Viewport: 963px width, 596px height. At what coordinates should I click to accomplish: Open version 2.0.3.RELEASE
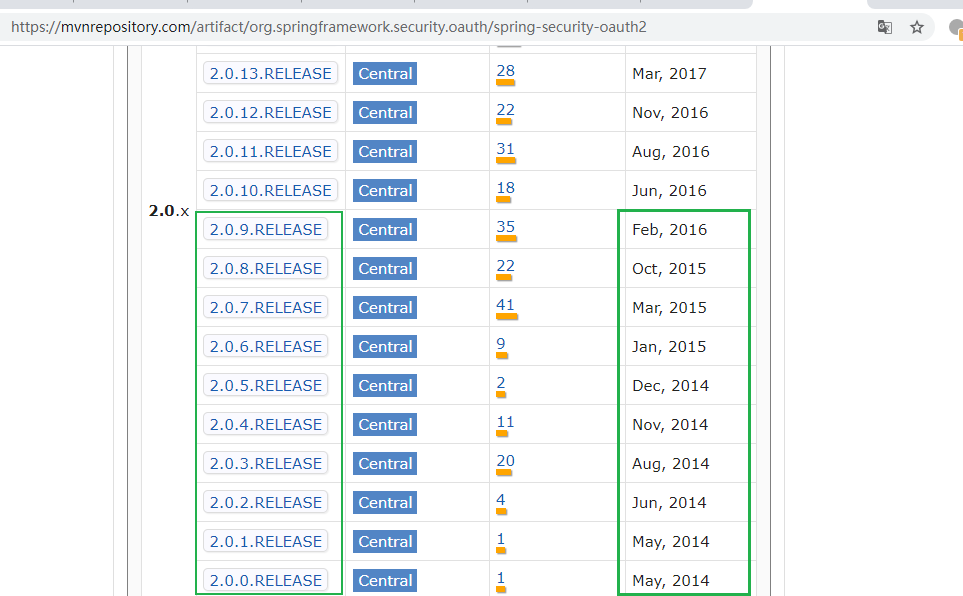tap(265, 464)
